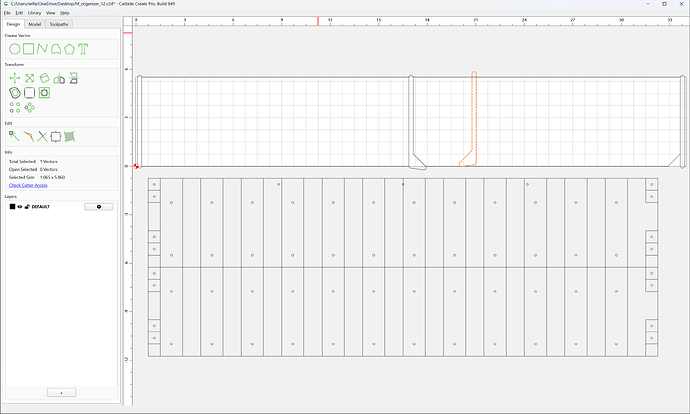
Task: Select the Rectangle vector tool
Action: 28,49
